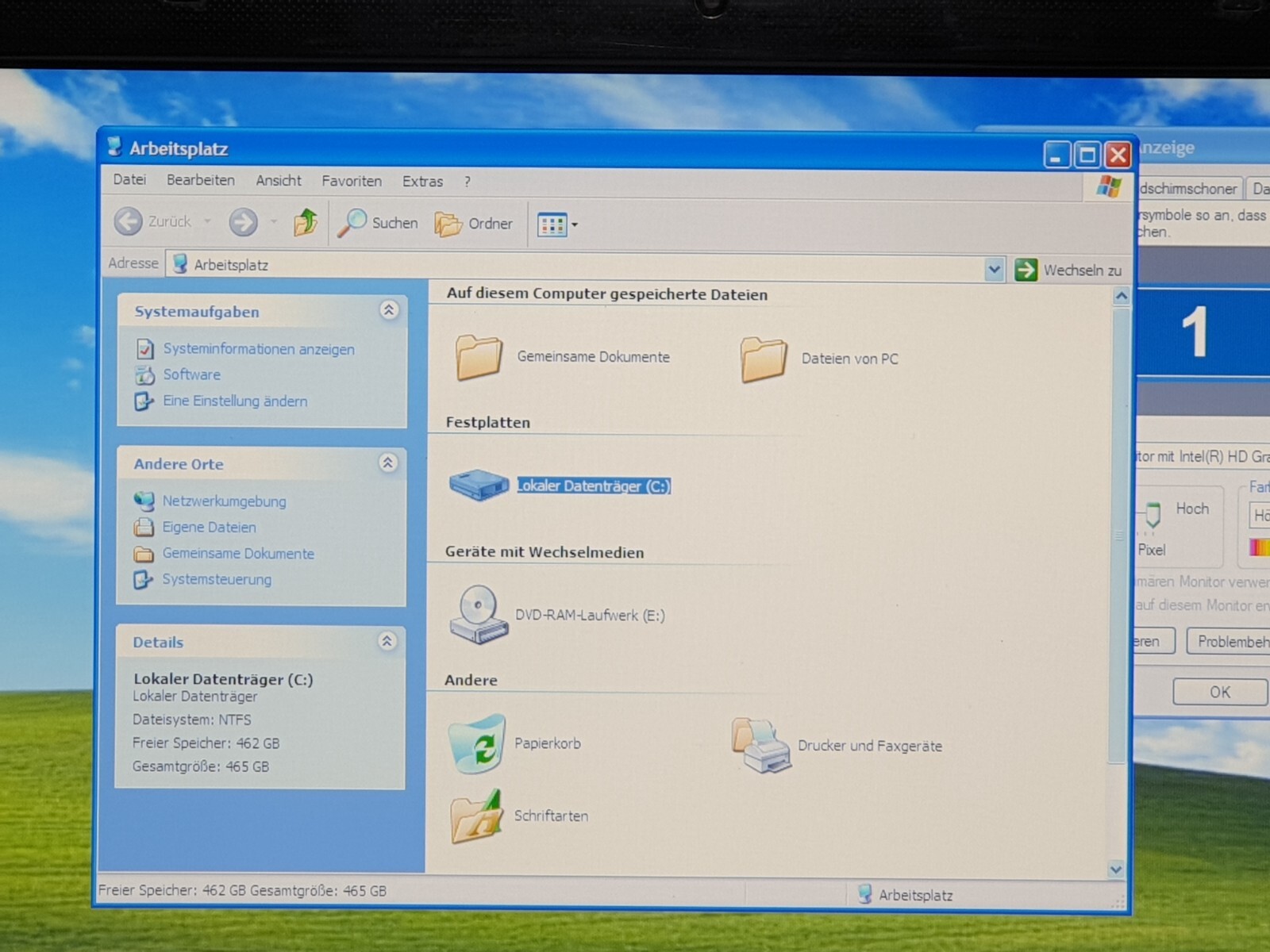Open color quality dropdown in Anzeige window

[x=1259, y=516]
